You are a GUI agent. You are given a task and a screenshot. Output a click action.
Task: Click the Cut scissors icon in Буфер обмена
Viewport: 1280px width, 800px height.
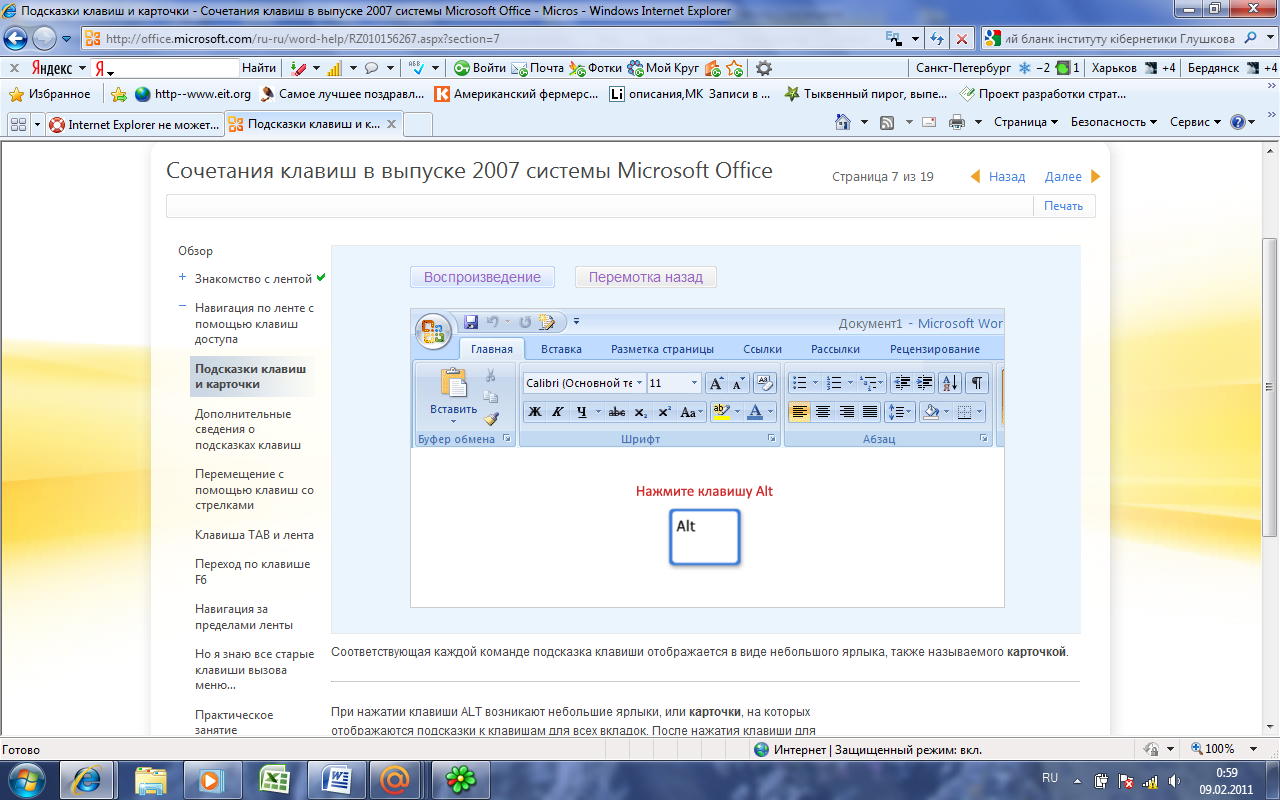[x=490, y=375]
